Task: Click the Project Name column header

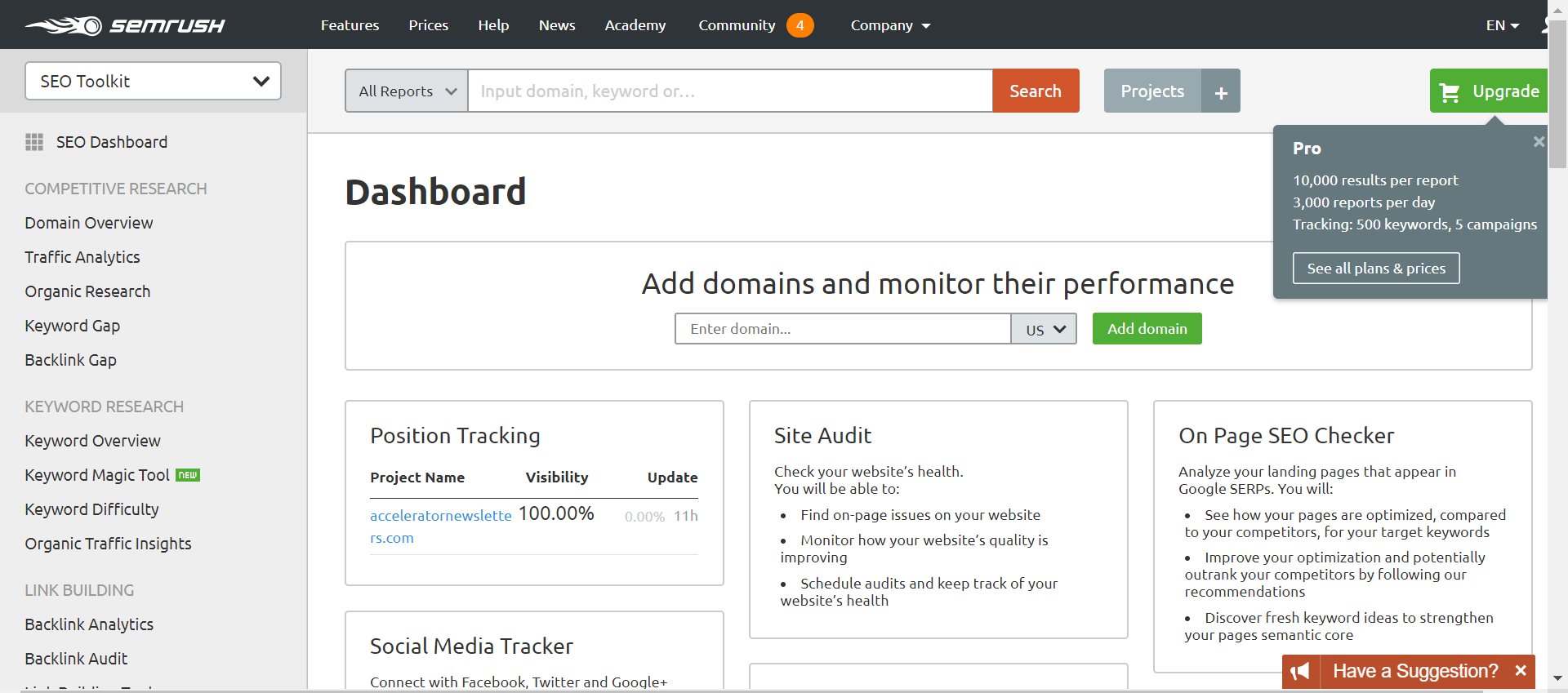Action: 417,478
